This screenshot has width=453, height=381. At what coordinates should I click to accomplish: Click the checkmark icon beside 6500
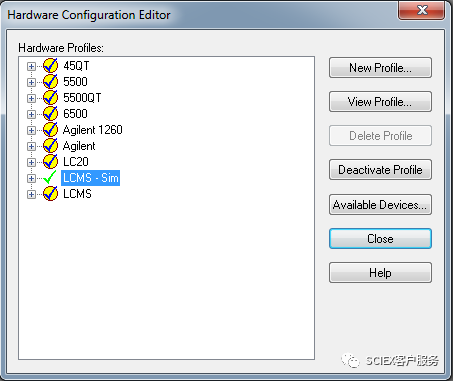pos(50,114)
